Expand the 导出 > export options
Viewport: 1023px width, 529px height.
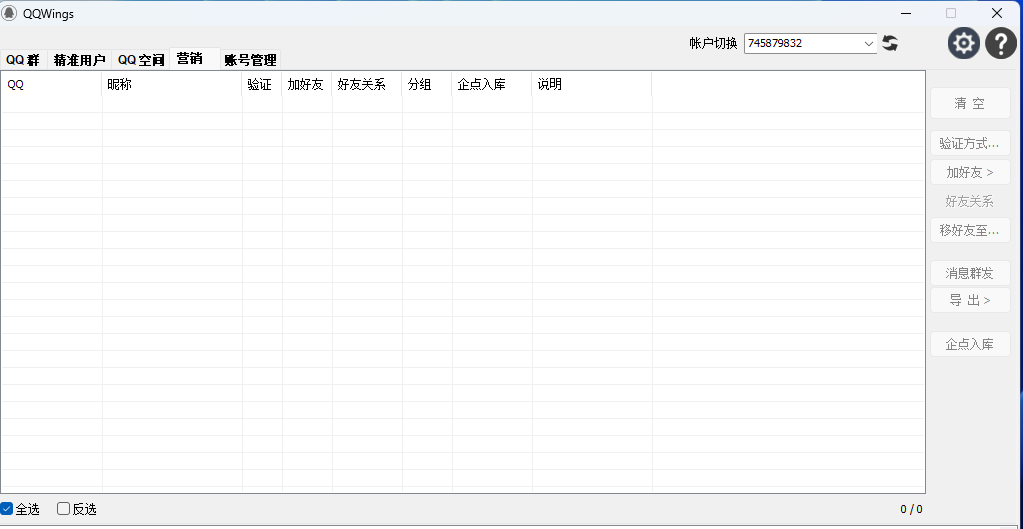970,300
